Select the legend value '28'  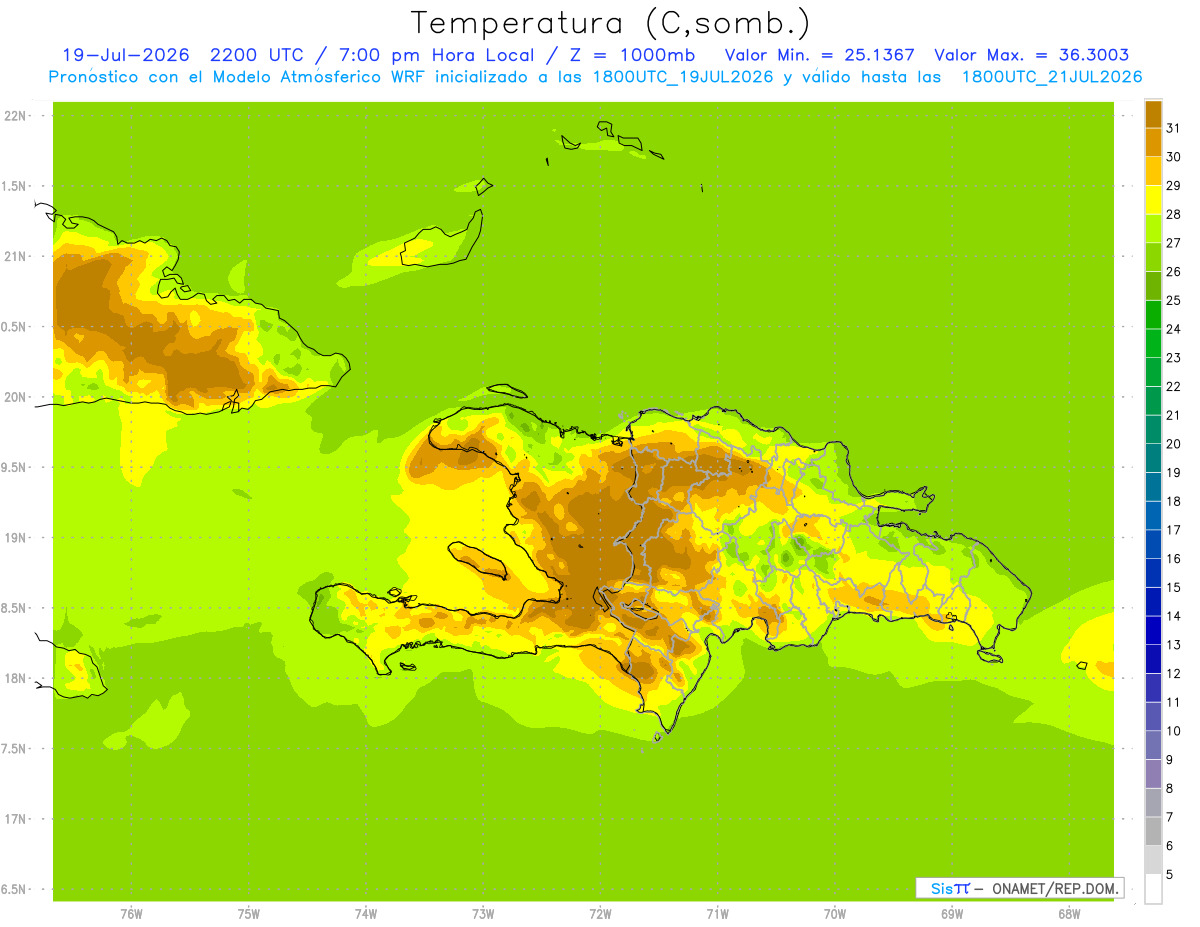tap(1173, 214)
